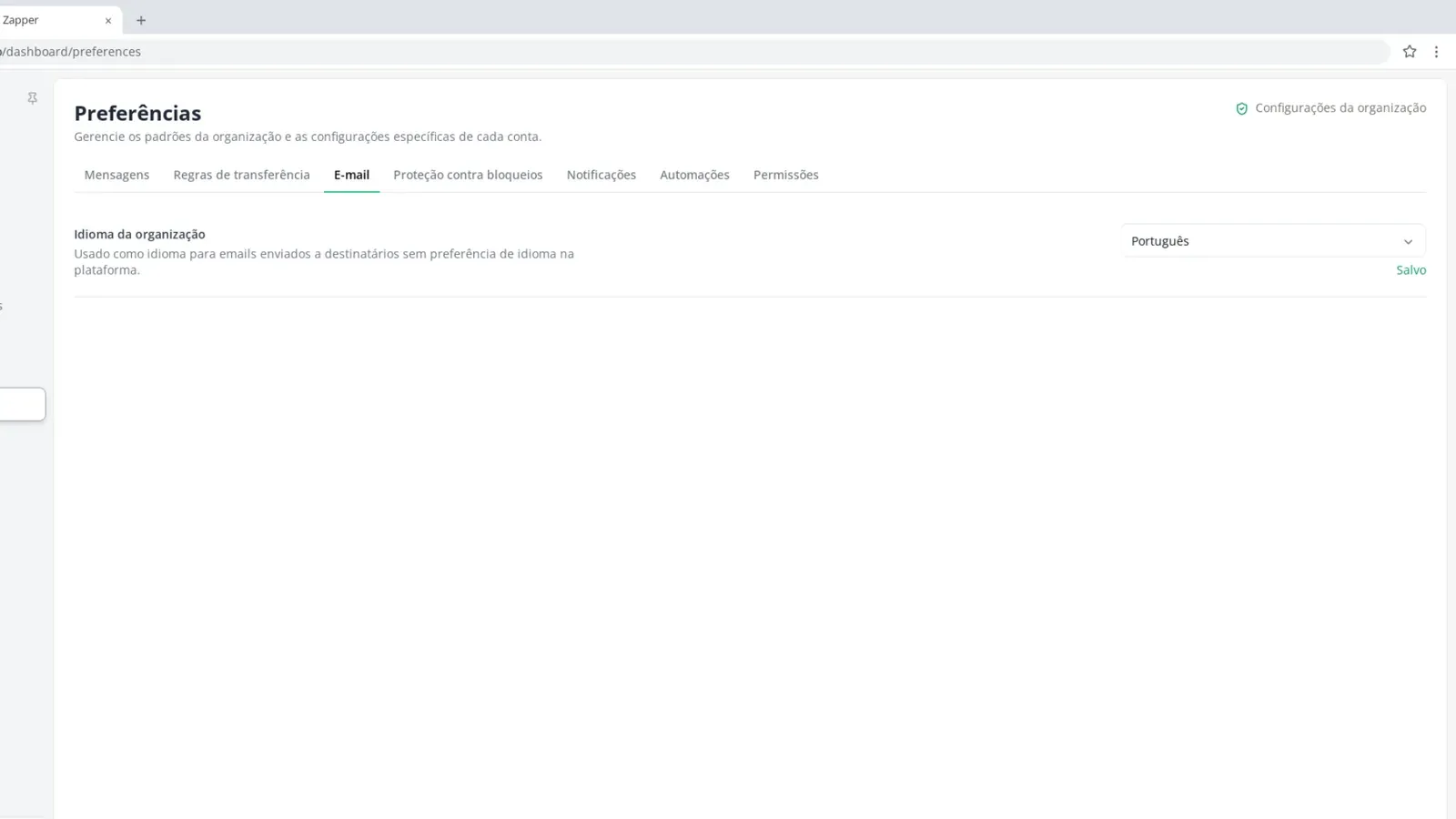Open the Regras de transferência tab
Screen dimensions: 1456x819
coord(241,175)
